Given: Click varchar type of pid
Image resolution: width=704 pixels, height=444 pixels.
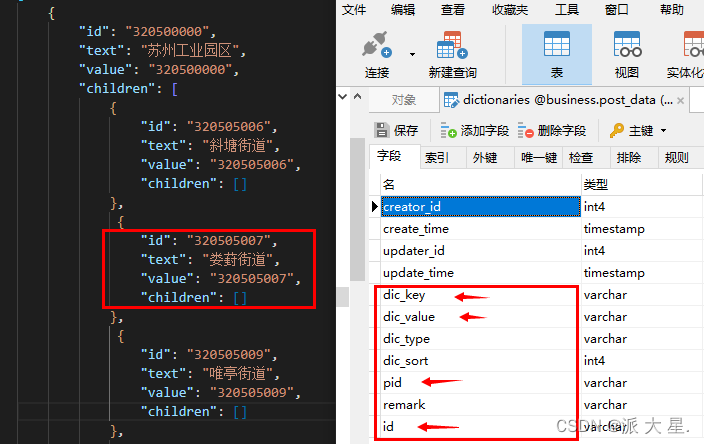Looking at the screenshot, I should pos(605,383).
